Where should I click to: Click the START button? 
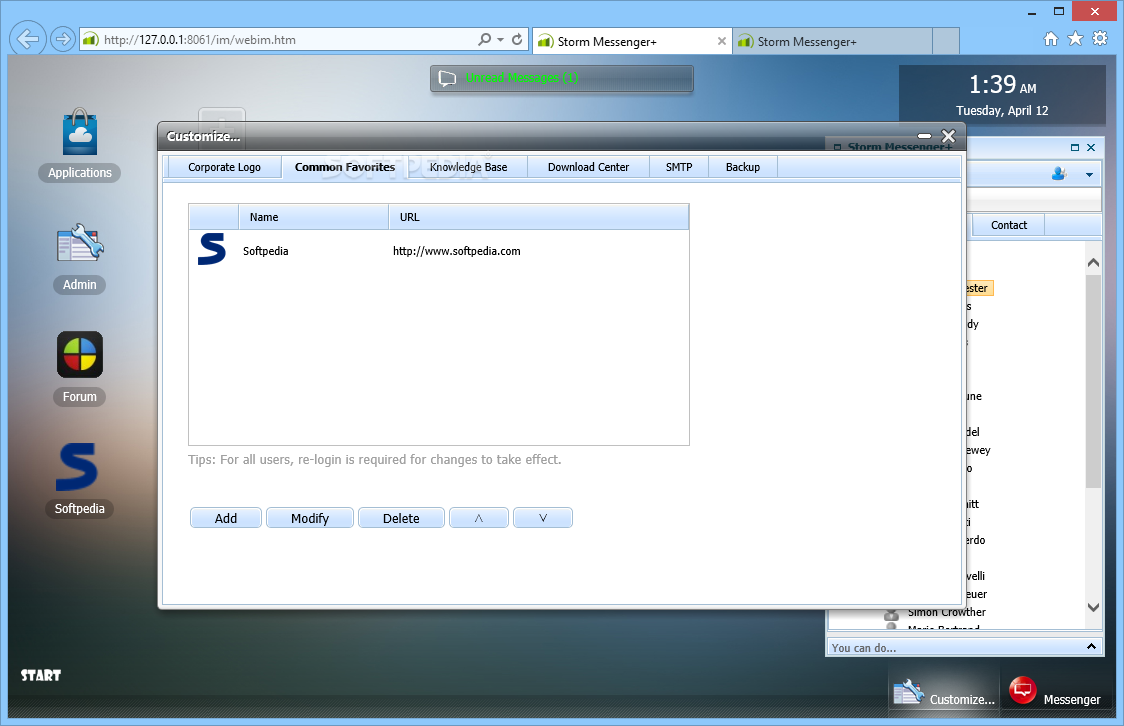click(41, 675)
